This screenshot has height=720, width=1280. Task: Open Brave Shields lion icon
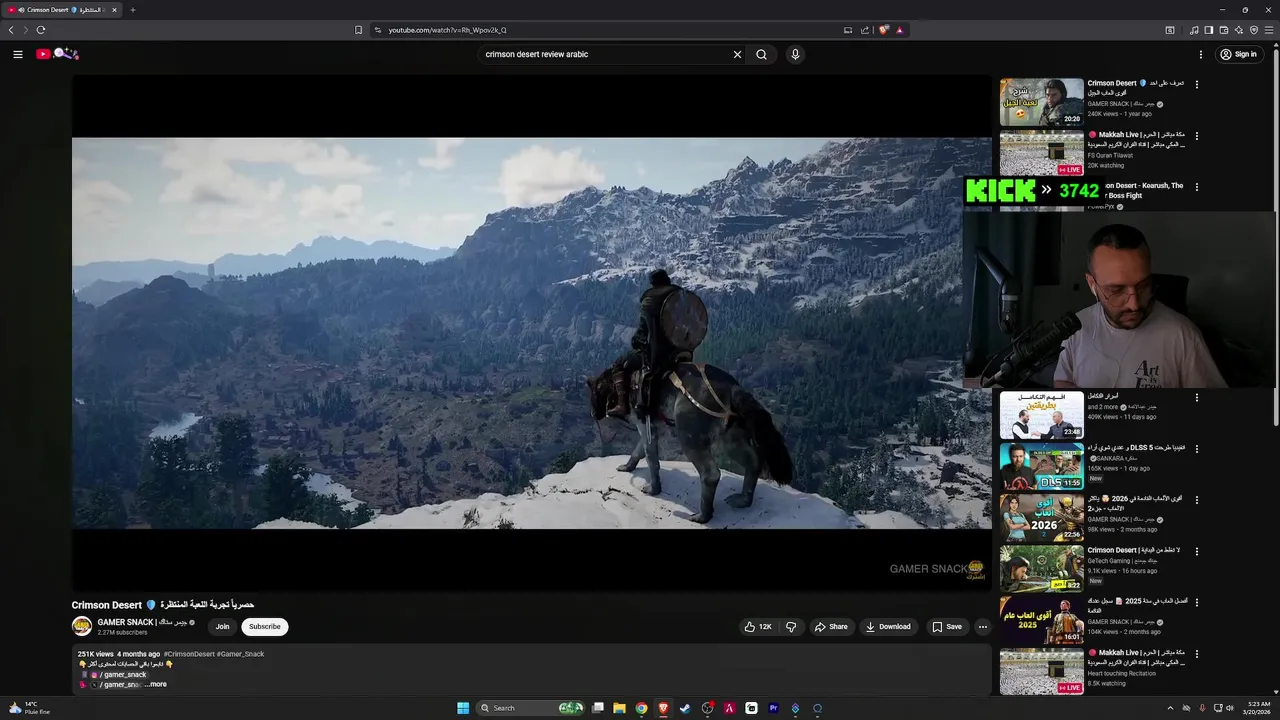[x=884, y=30]
